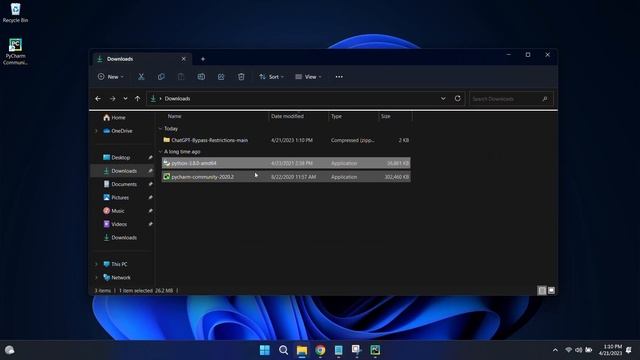Open the PyCharm Community desktop shortcut
640x360 pixels.
pyautogui.click(x=16, y=51)
